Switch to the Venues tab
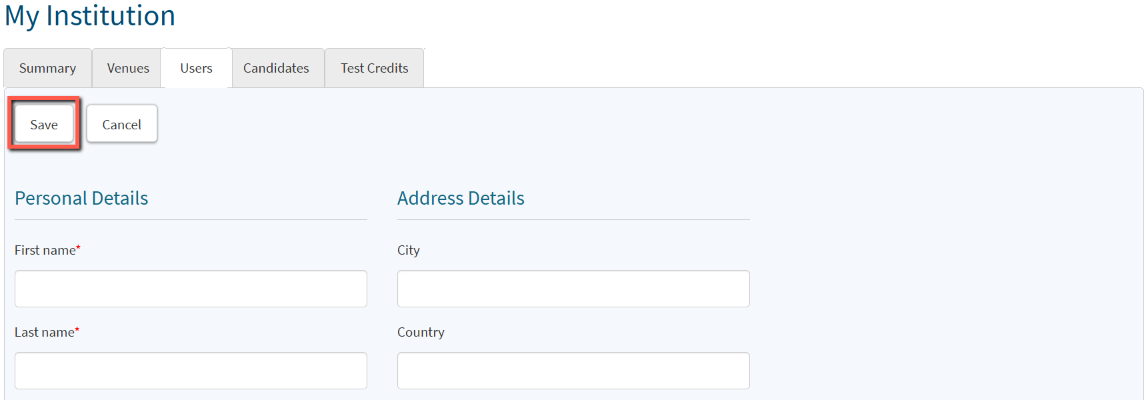 (x=128, y=68)
